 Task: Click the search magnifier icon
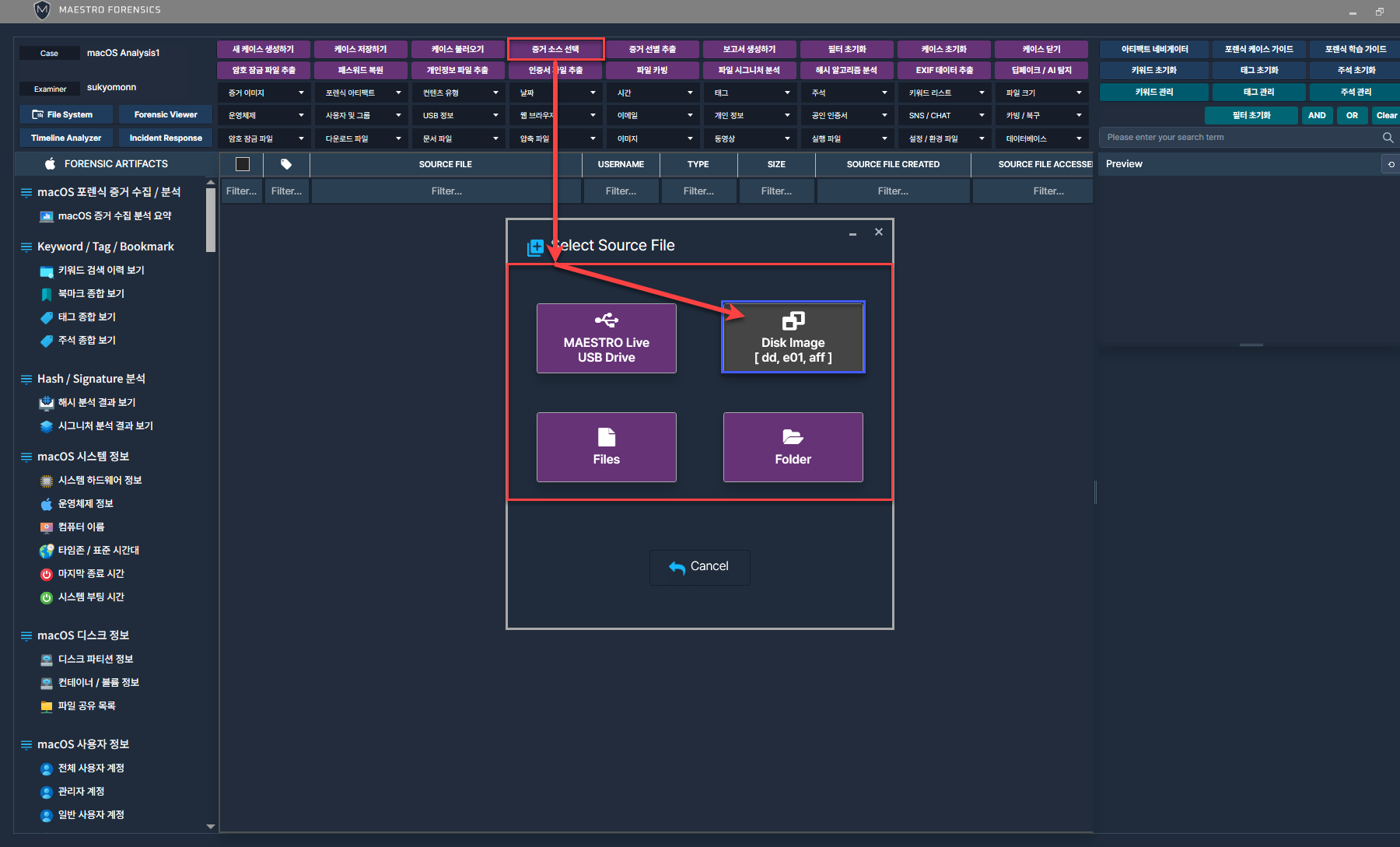[x=1388, y=138]
